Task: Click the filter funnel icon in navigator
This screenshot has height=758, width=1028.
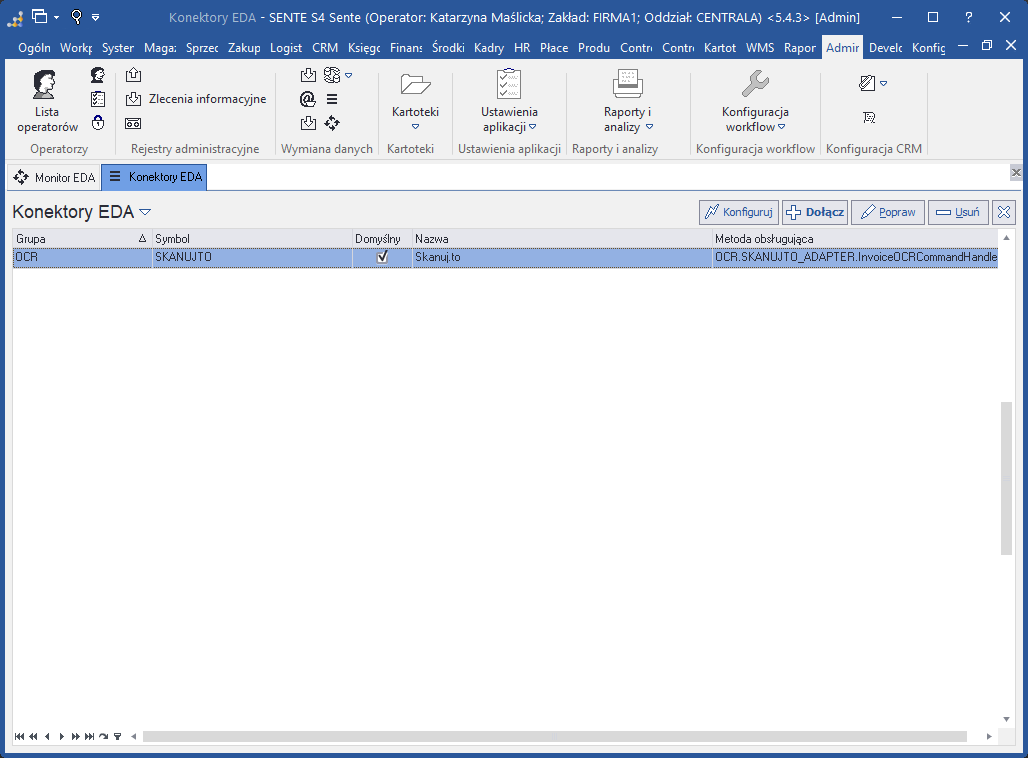Action: point(117,736)
